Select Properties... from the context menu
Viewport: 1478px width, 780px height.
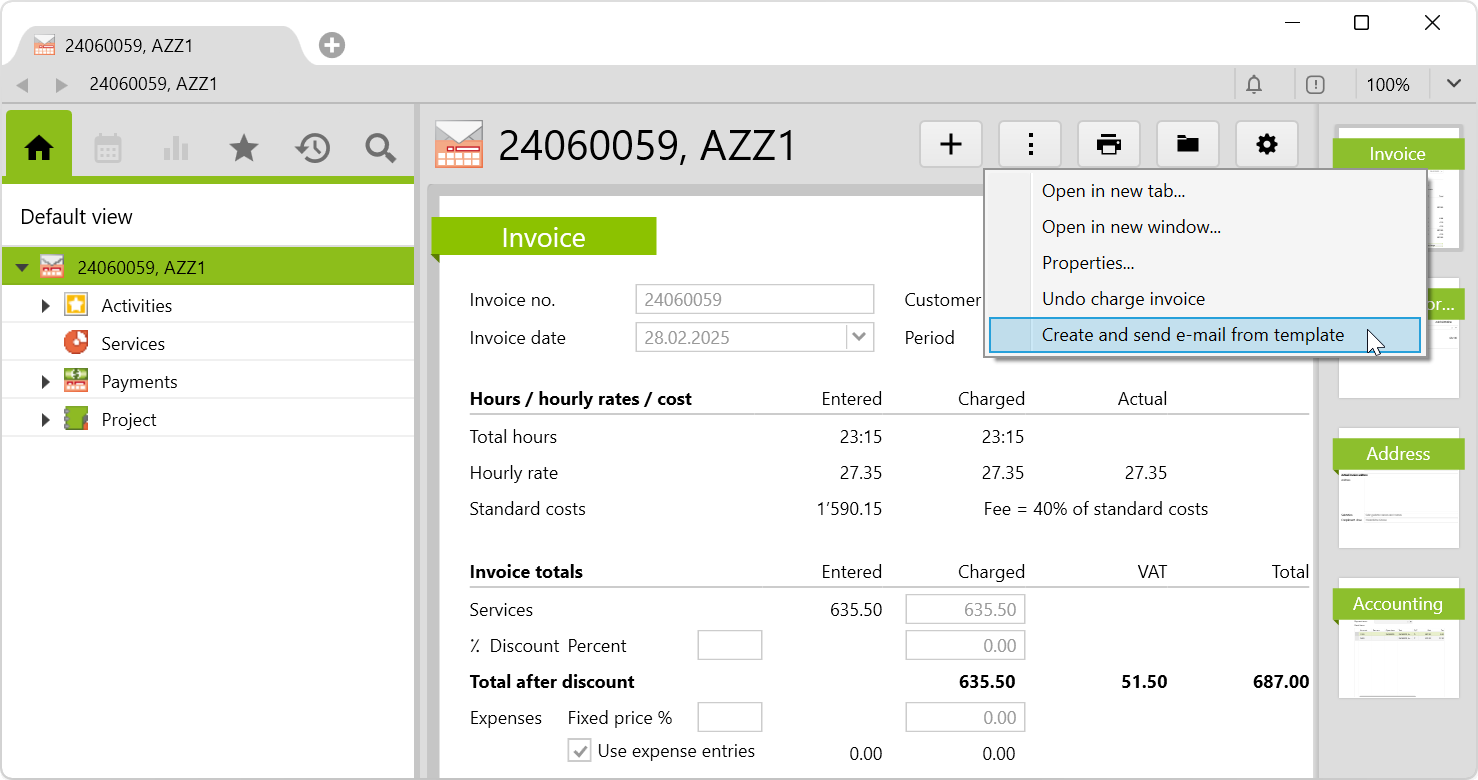tap(1087, 263)
